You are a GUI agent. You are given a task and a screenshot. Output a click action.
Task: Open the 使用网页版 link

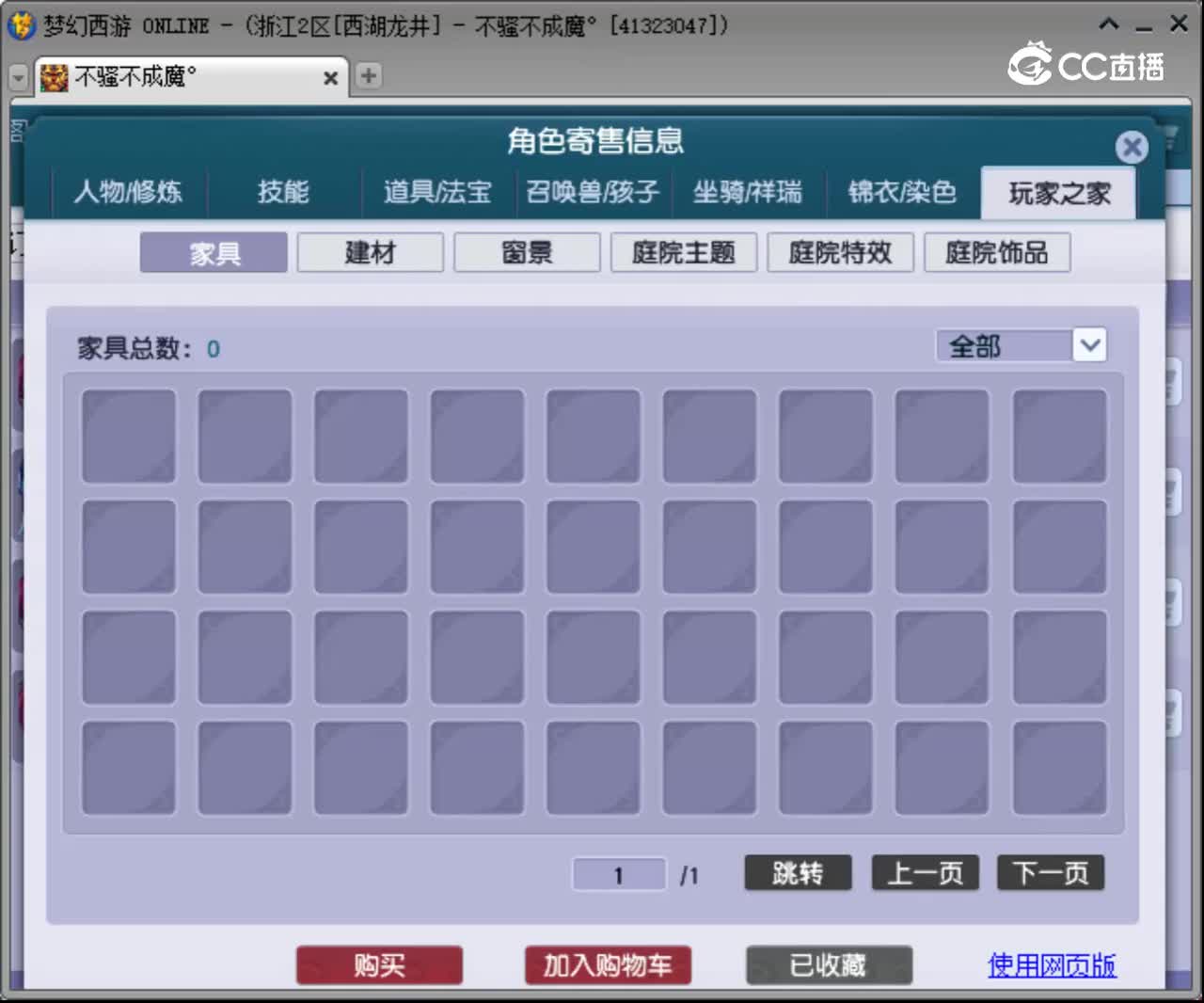click(1052, 965)
